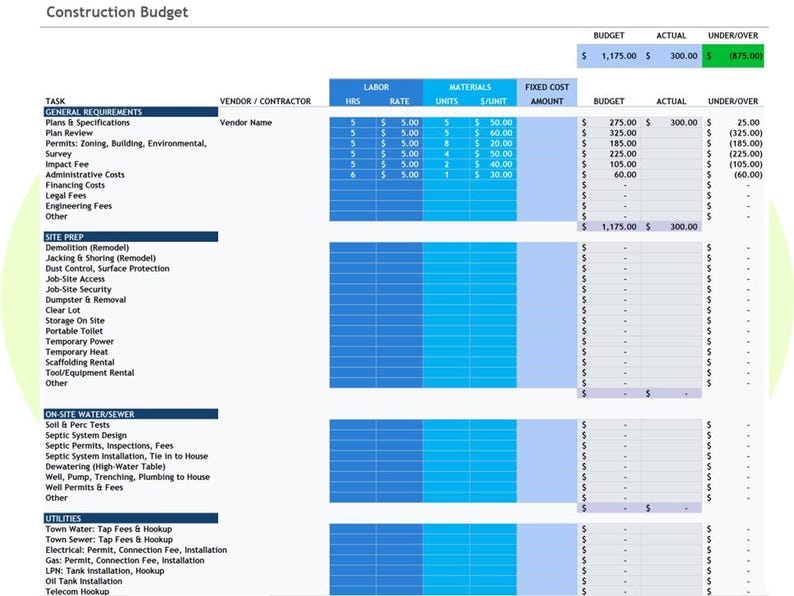
Task: Click the LABOR column group header
Action: pyautogui.click(x=376, y=87)
